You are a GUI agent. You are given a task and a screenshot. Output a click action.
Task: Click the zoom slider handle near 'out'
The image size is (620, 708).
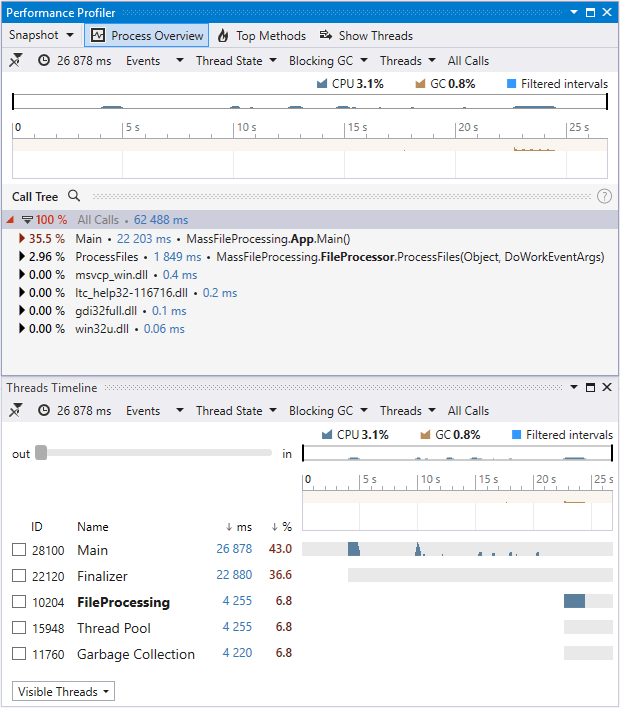41,453
